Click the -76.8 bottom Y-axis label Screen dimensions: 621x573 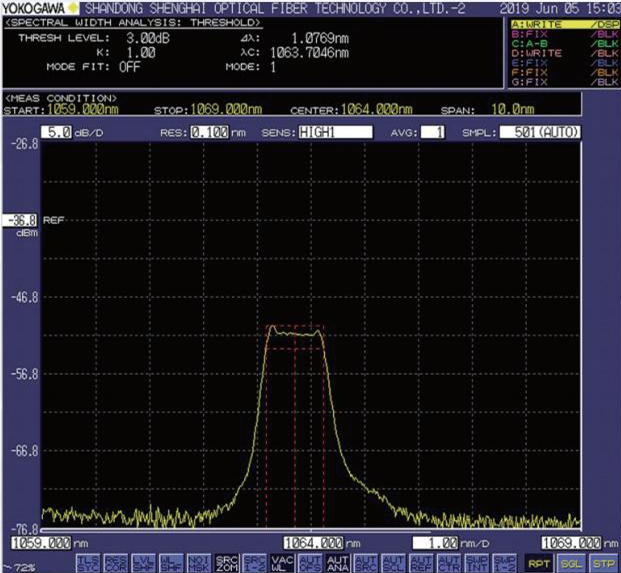(25, 528)
